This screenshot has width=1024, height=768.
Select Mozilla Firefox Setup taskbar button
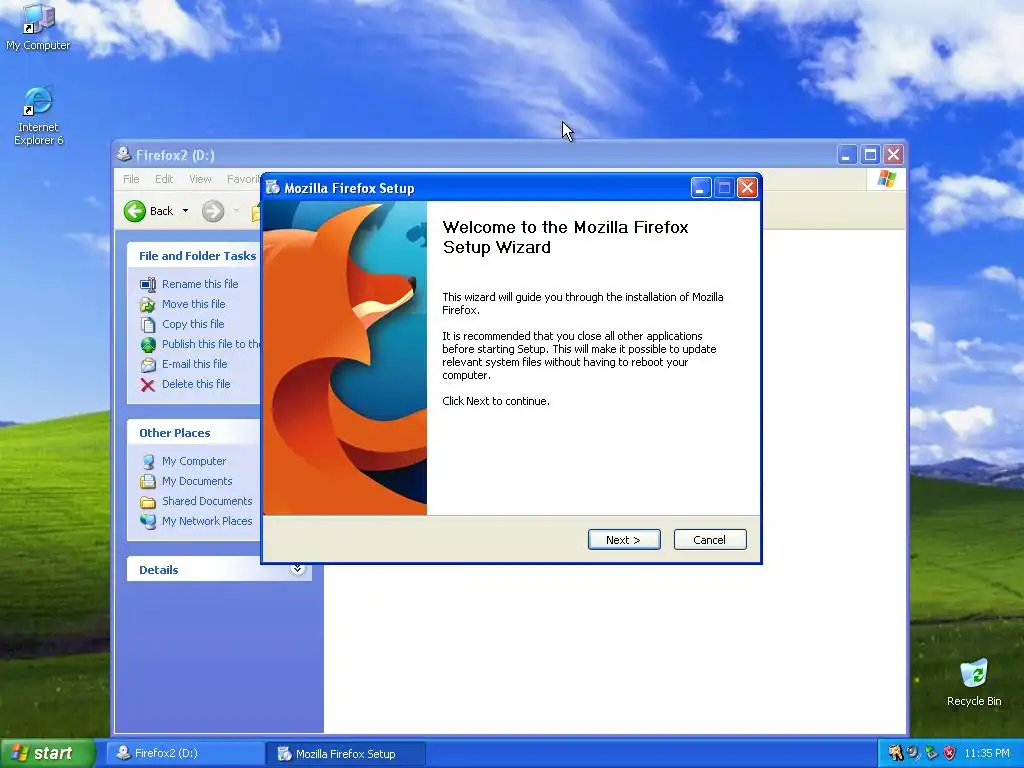point(345,754)
